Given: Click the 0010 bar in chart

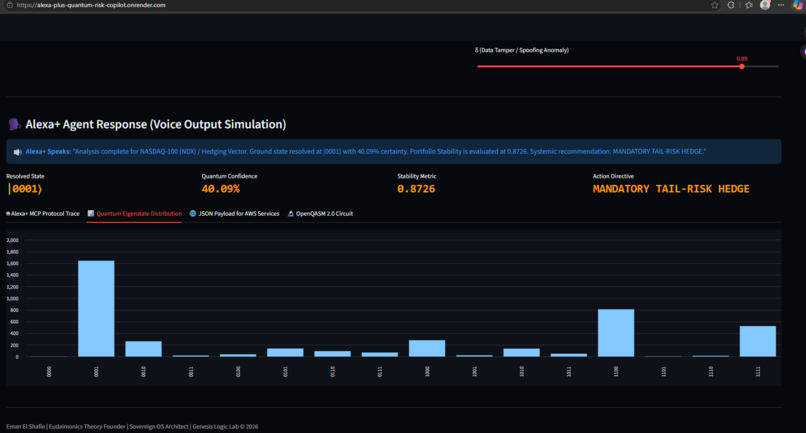Looking at the screenshot, I should tap(143, 349).
